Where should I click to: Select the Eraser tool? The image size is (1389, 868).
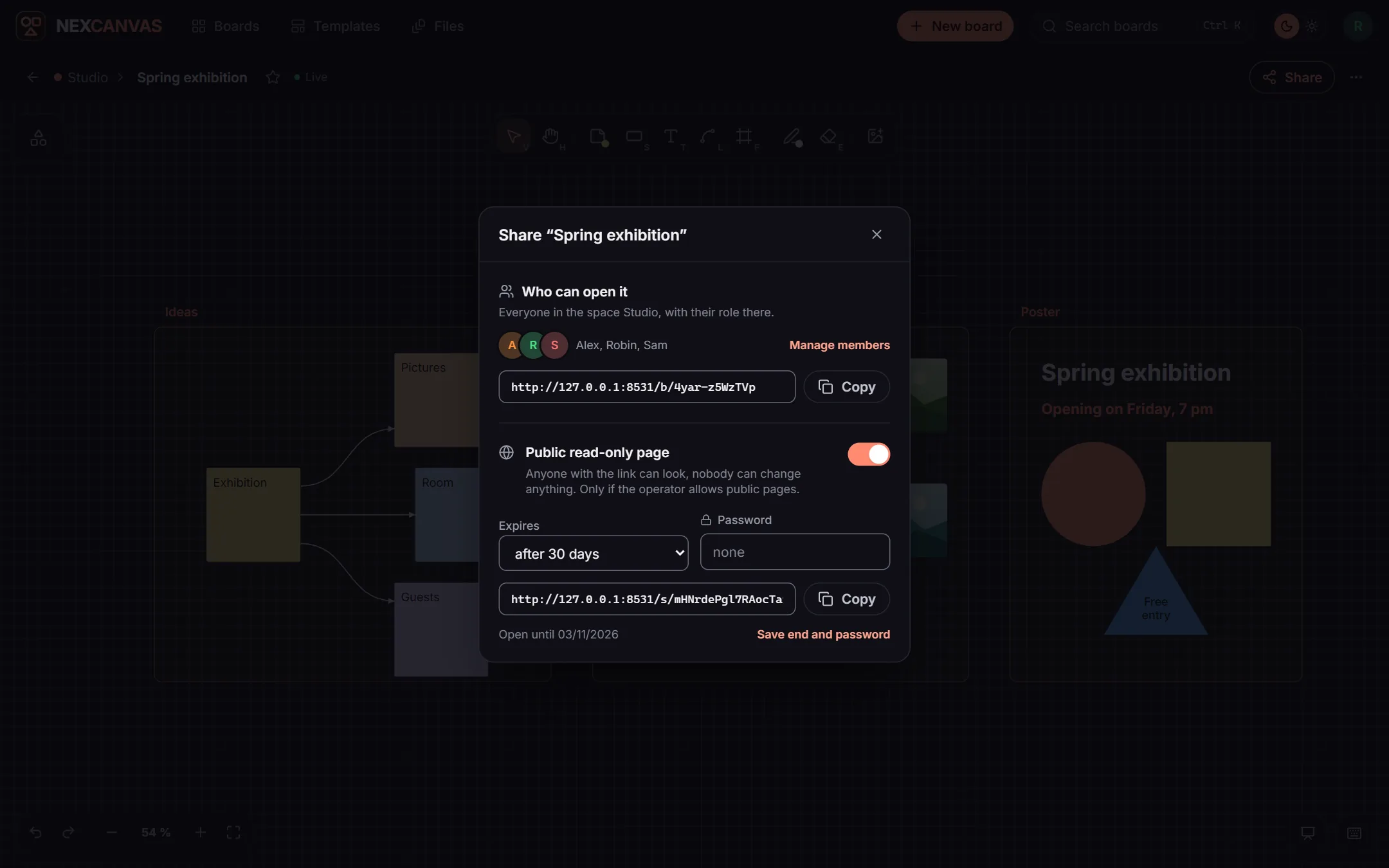829,136
